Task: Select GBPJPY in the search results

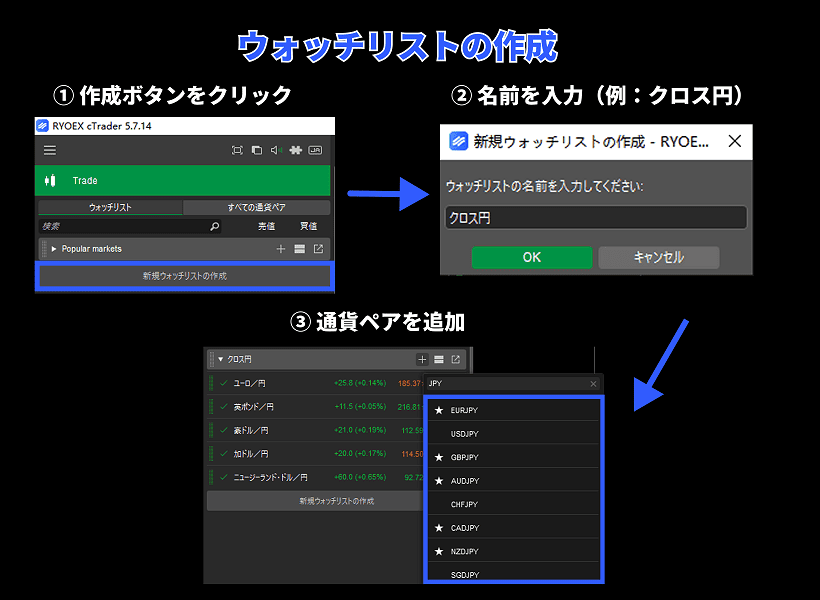Action: 514,458
